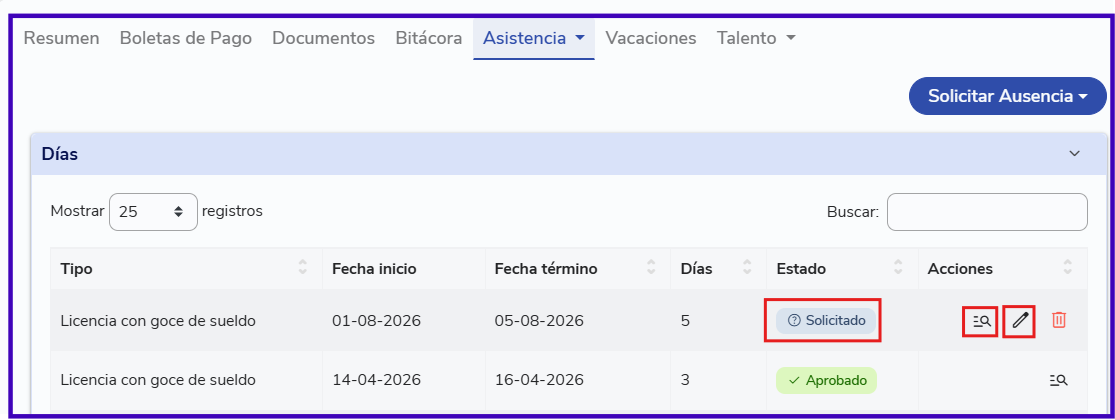This screenshot has height=420, width=1115.
Task: Open the Boletas de Pago tab
Action: tap(186, 38)
